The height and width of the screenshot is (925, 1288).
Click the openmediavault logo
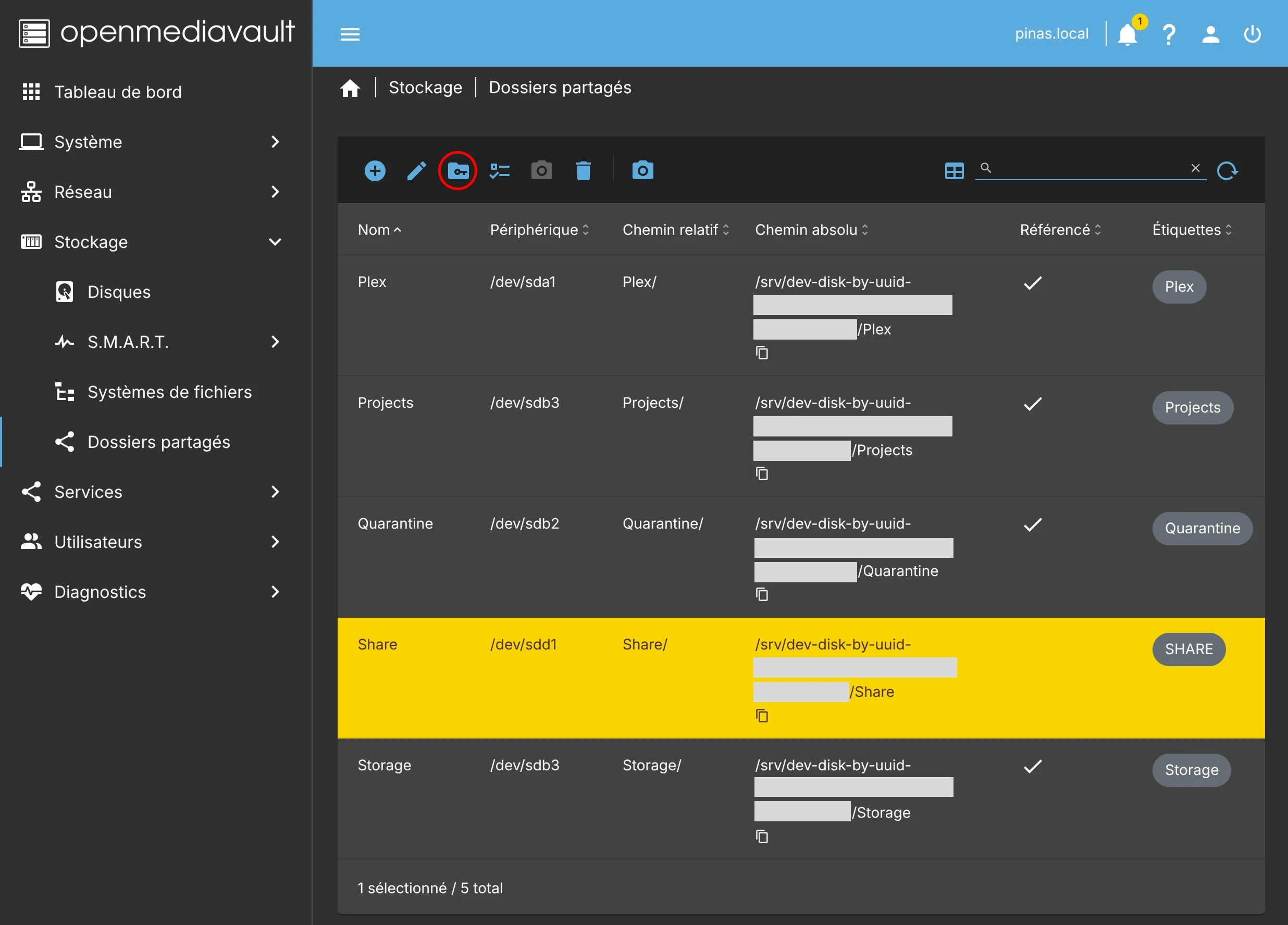tap(156, 33)
